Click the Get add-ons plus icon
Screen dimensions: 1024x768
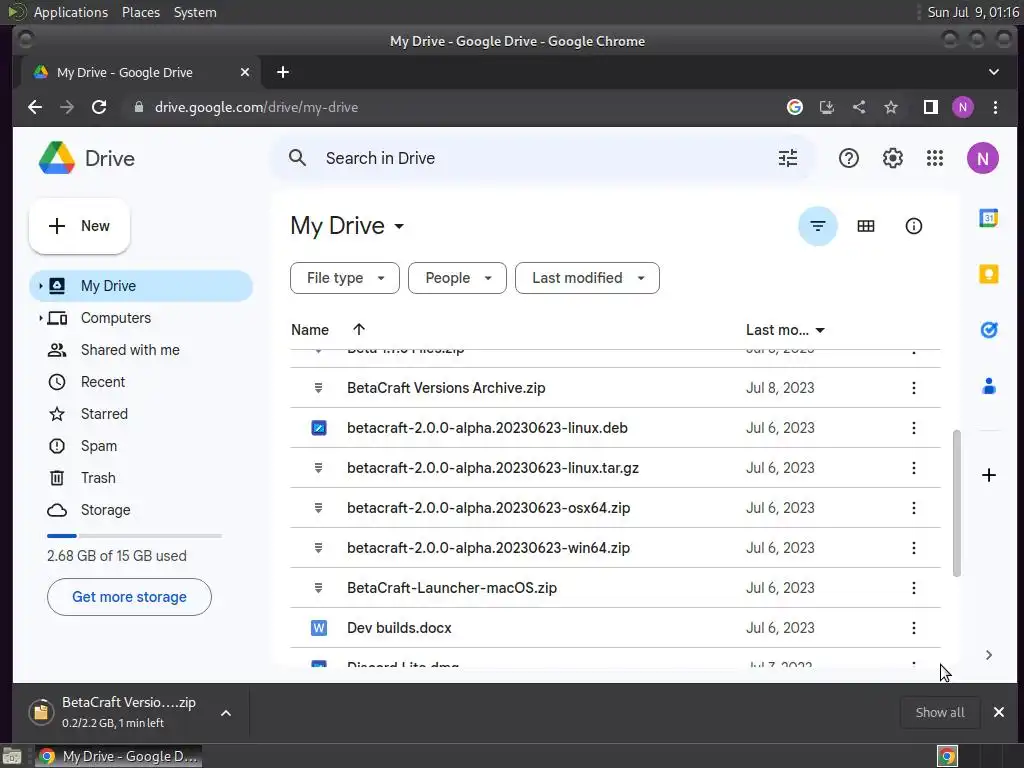click(x=988, y=475)
